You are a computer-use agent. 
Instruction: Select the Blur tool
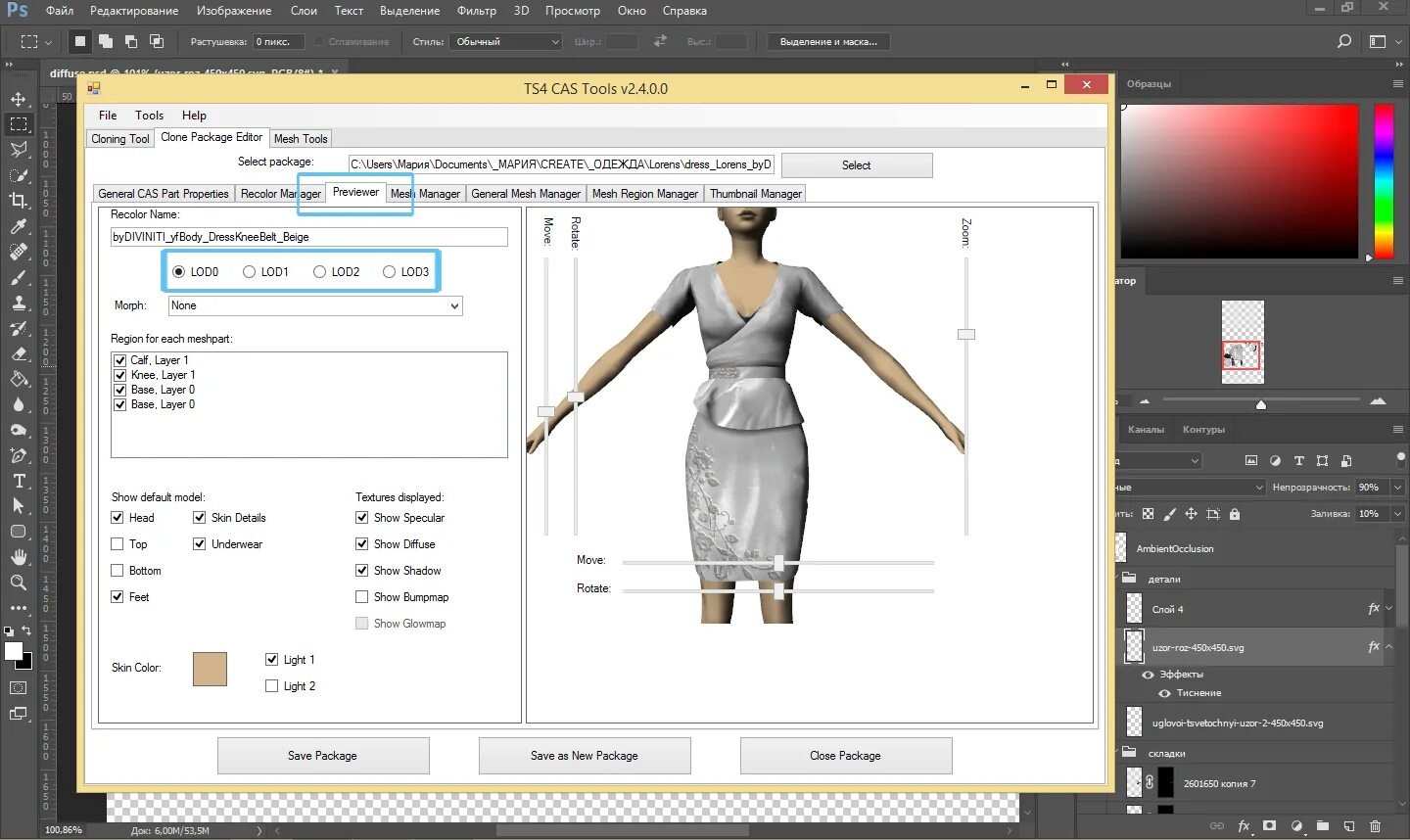(19, 404)
